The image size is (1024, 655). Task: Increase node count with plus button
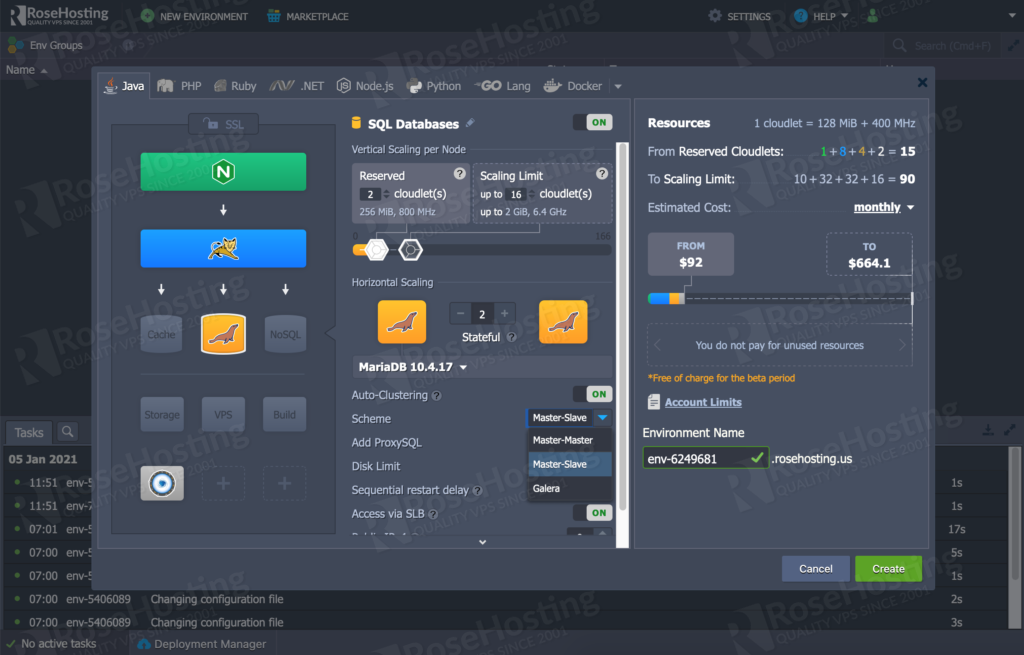504,313
